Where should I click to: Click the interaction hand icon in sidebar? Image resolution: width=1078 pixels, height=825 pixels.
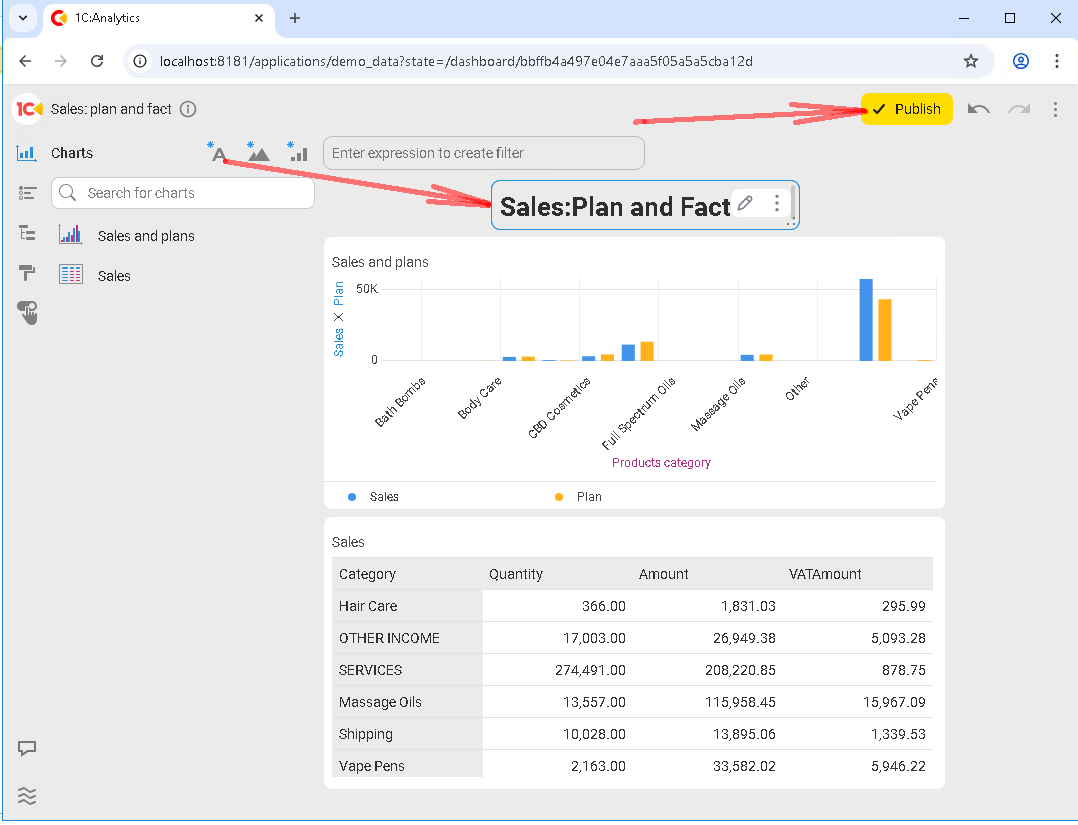[x=27, y=313]
